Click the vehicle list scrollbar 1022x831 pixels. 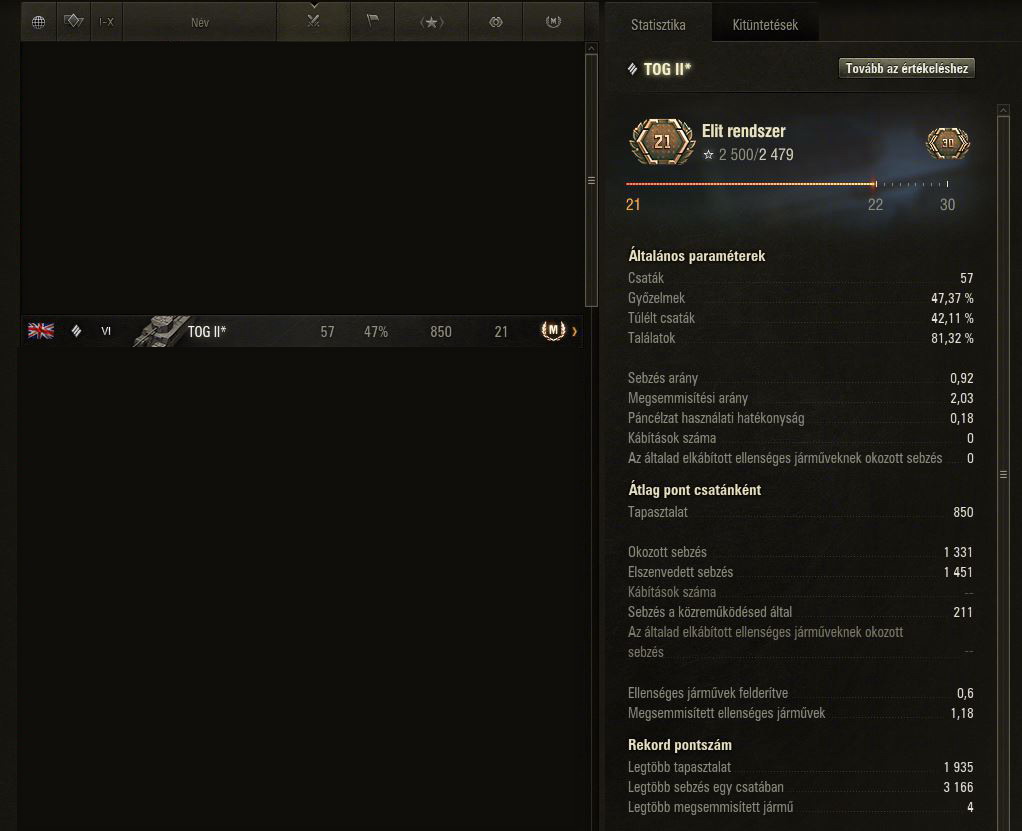point(591,180)
